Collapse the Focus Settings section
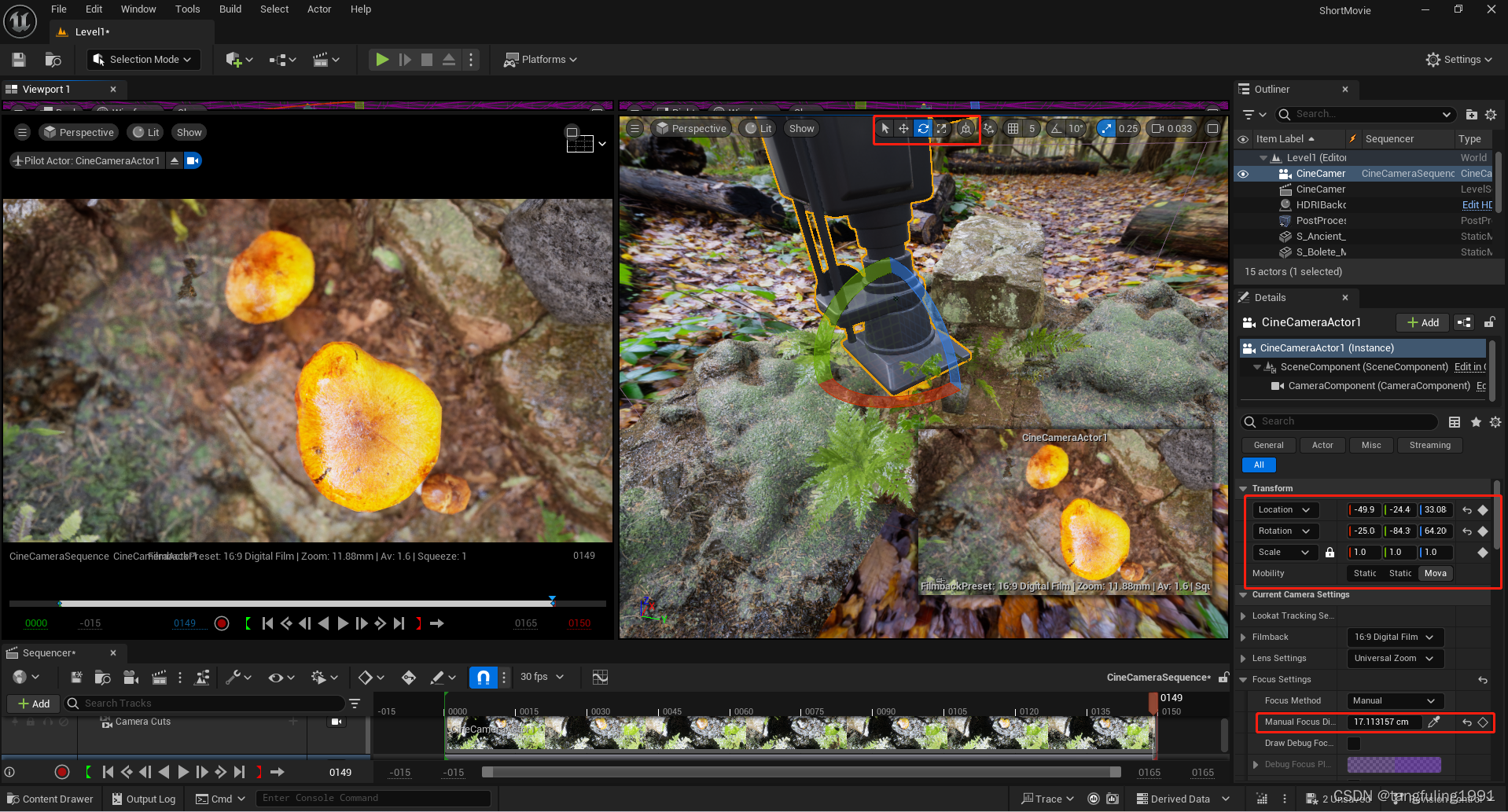This screenshot has width=1508, height=812. 1244,680
